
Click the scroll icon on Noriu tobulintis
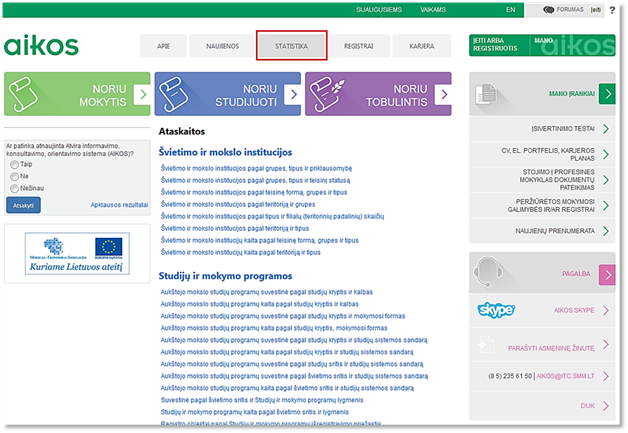(x=326, y=94)
